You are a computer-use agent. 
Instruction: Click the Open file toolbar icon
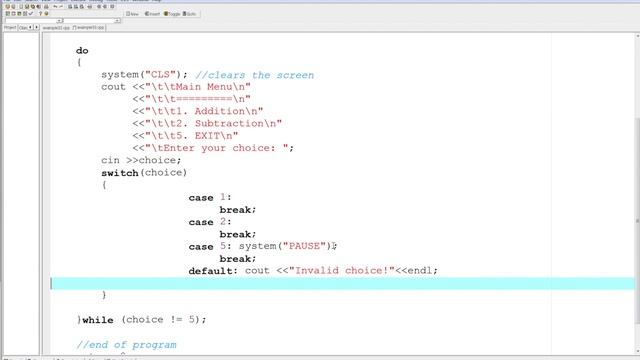coord(13,7)
